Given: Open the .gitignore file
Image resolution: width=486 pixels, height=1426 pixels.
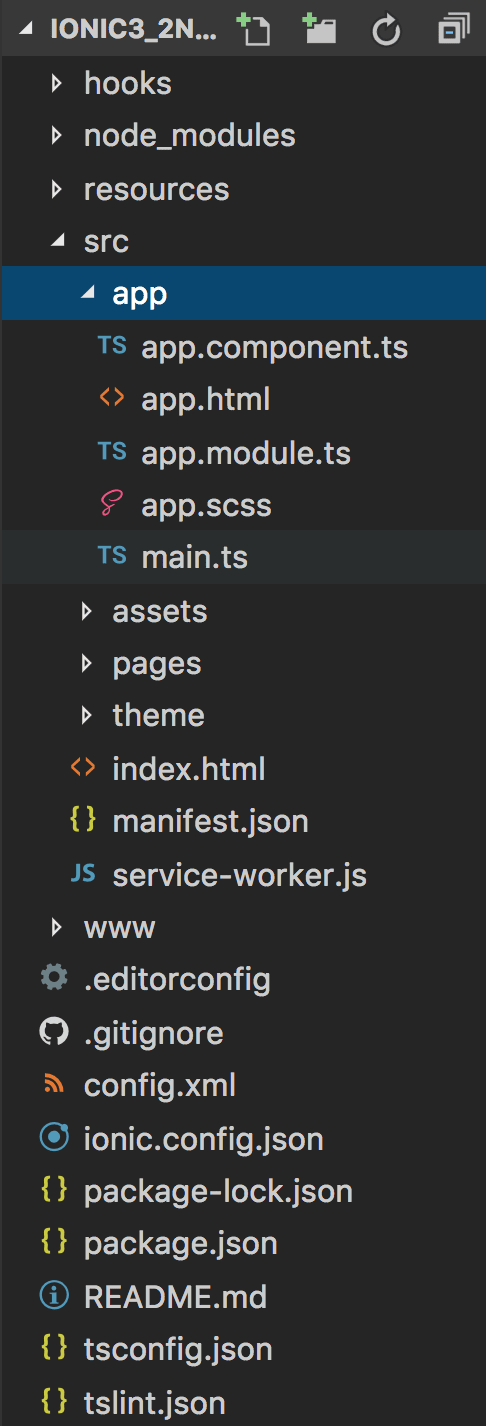Looking at the screenshot, I should [x=153, y=1032].
